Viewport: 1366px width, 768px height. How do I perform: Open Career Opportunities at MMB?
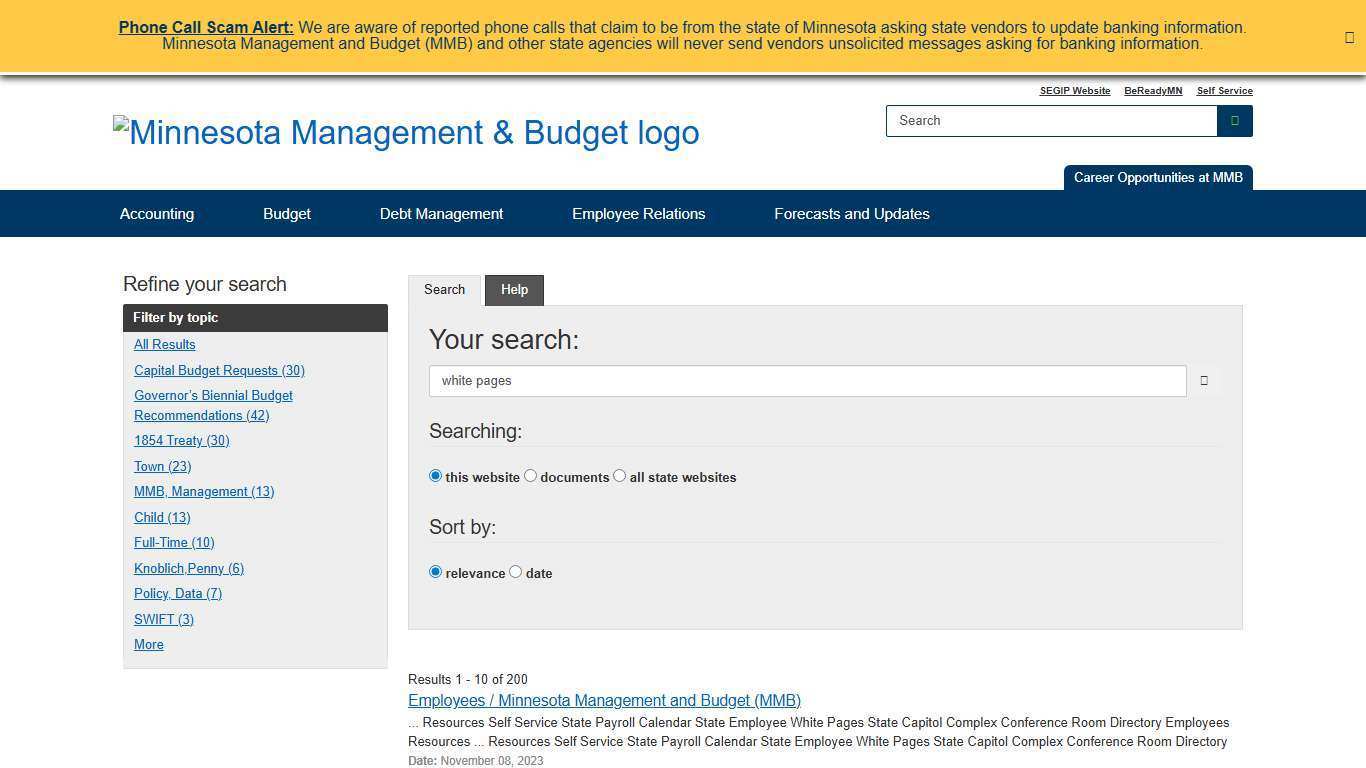click(1157, 177)
